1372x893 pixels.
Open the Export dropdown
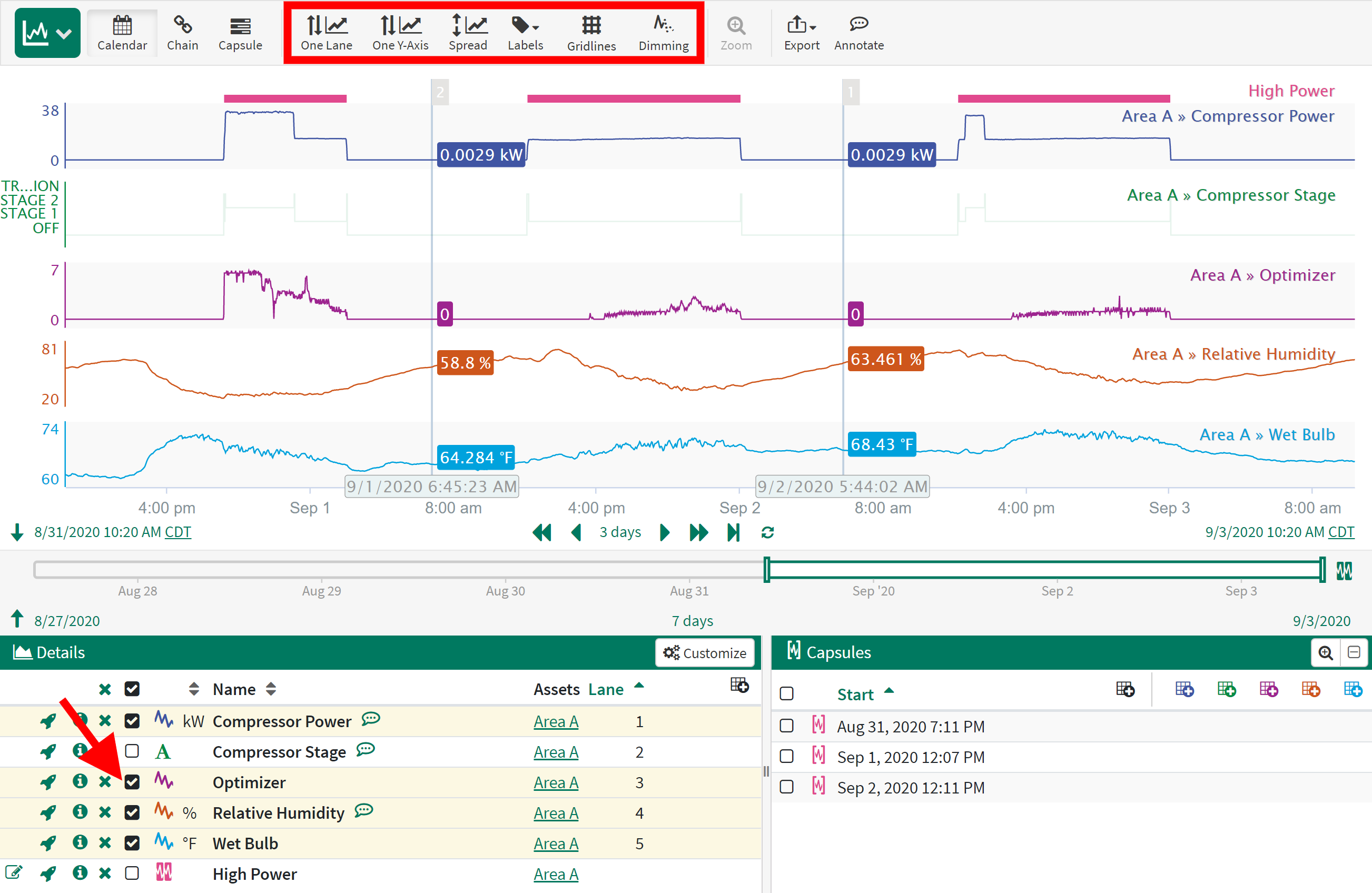tap(801, 33)
